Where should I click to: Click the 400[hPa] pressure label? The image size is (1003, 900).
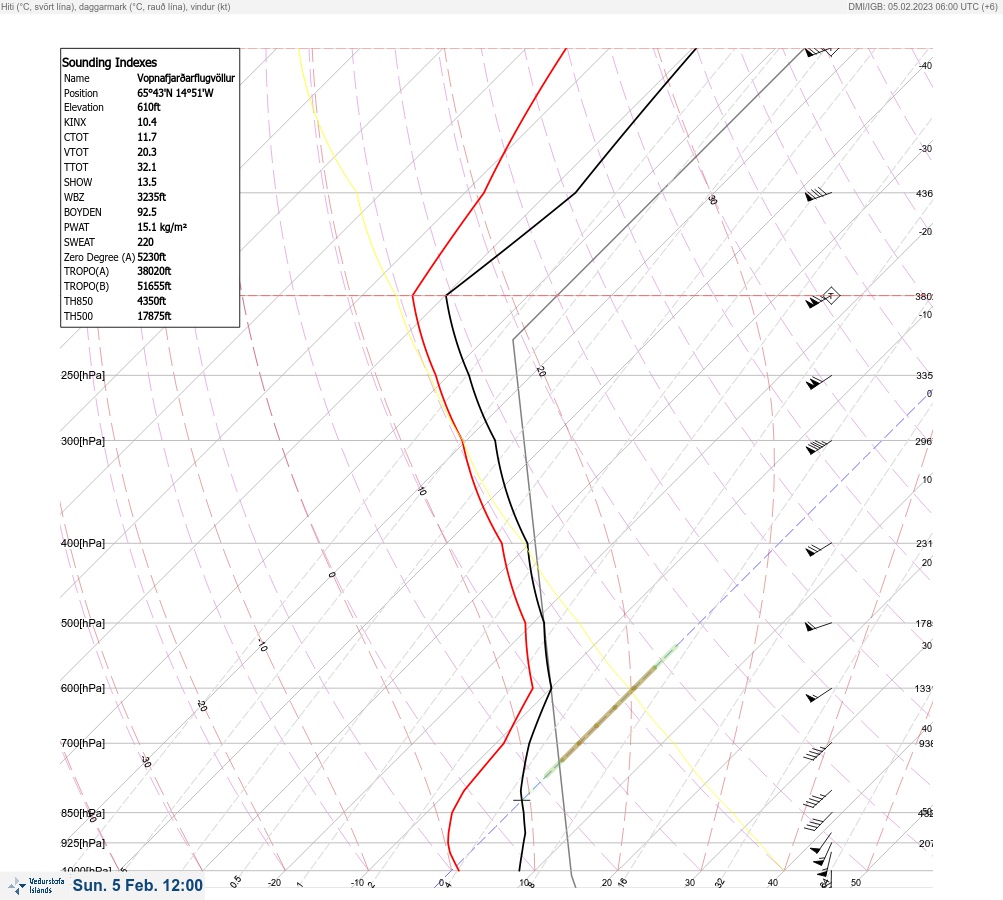tap(83, 543)
